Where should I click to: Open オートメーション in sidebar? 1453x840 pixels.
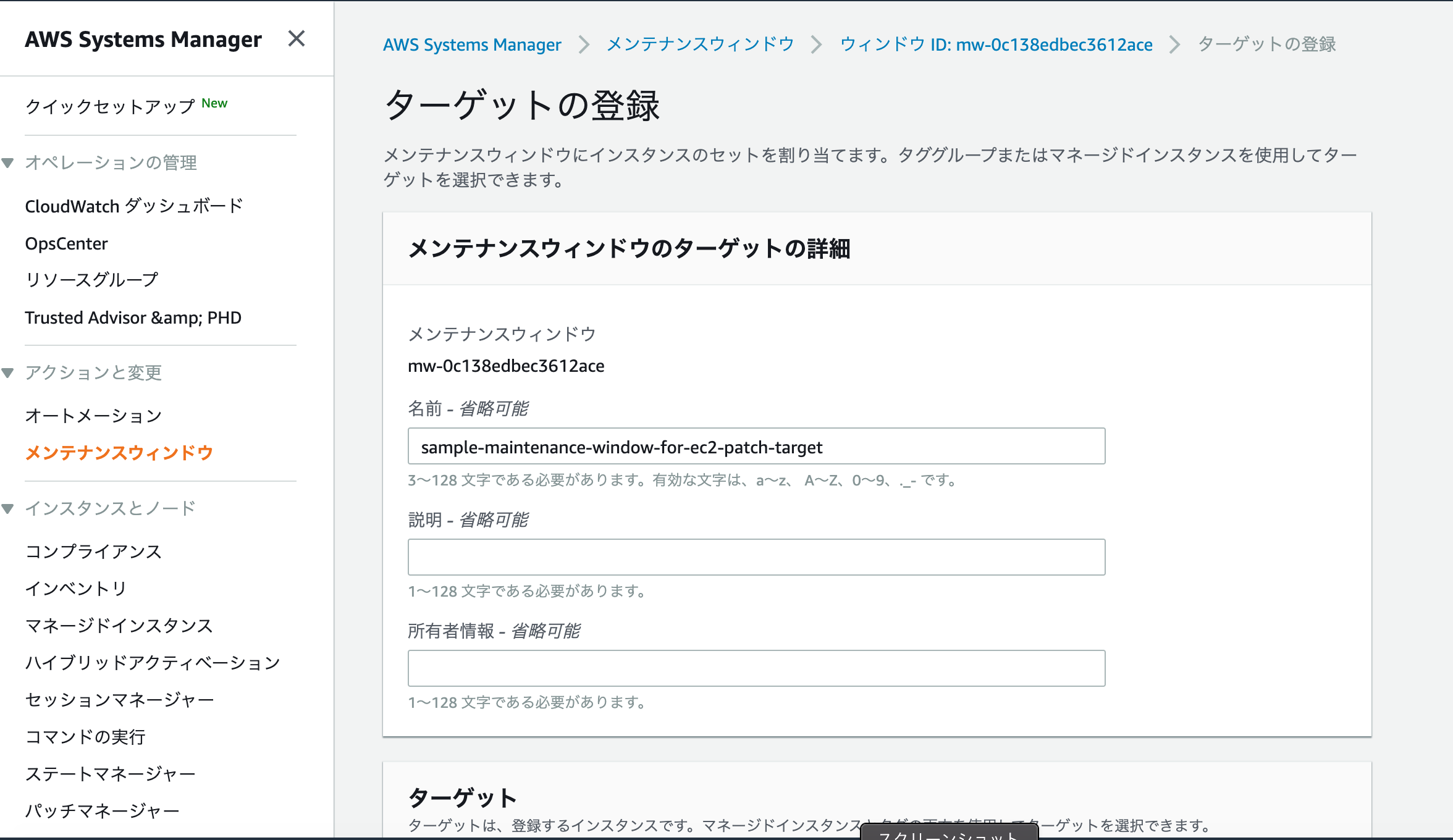(x=93, y=416)
